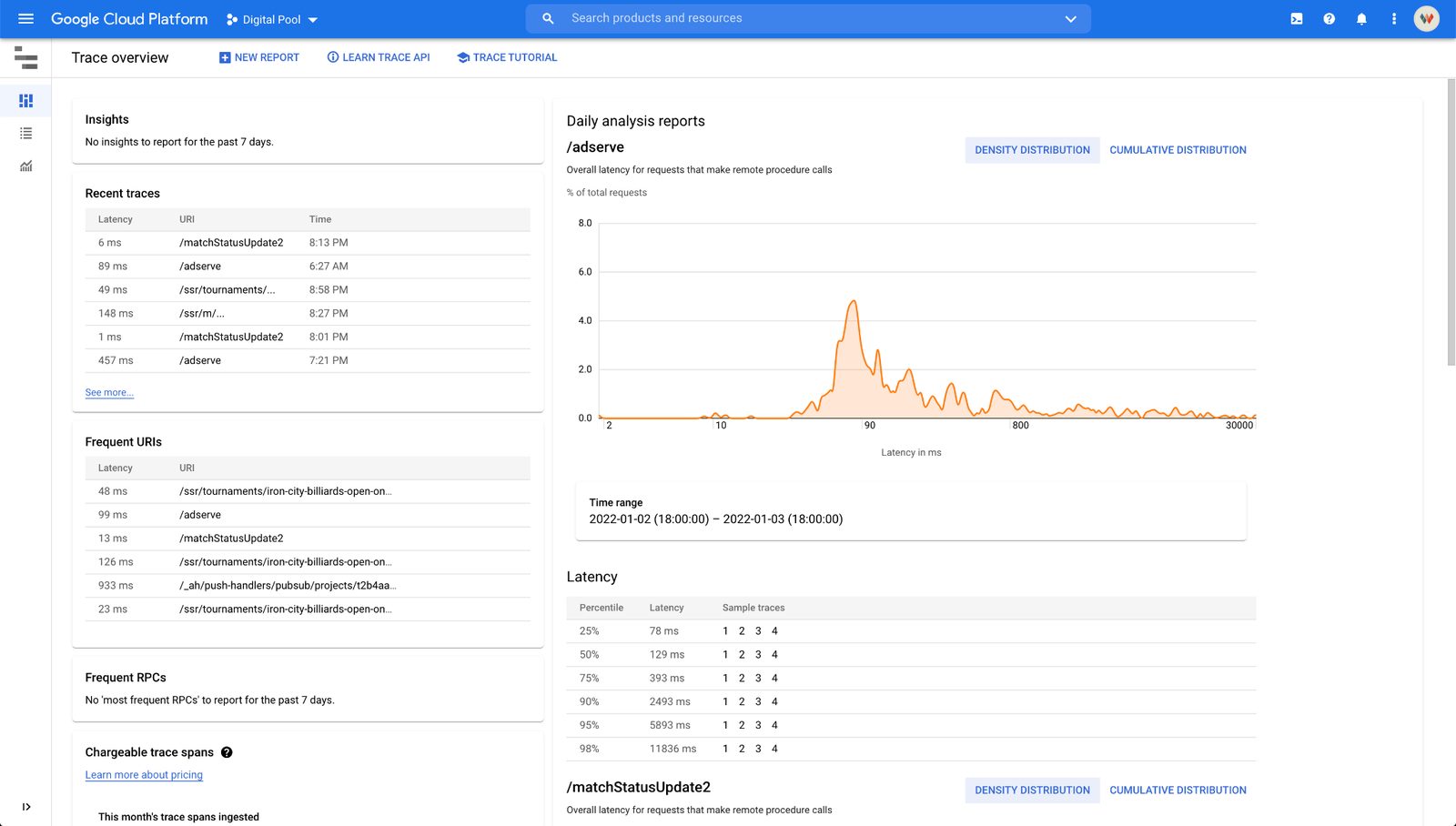
Task: Select DENSITY DISTRIBUTION for /matchStatusUpdate2
Action: [x=1032, y=791]
